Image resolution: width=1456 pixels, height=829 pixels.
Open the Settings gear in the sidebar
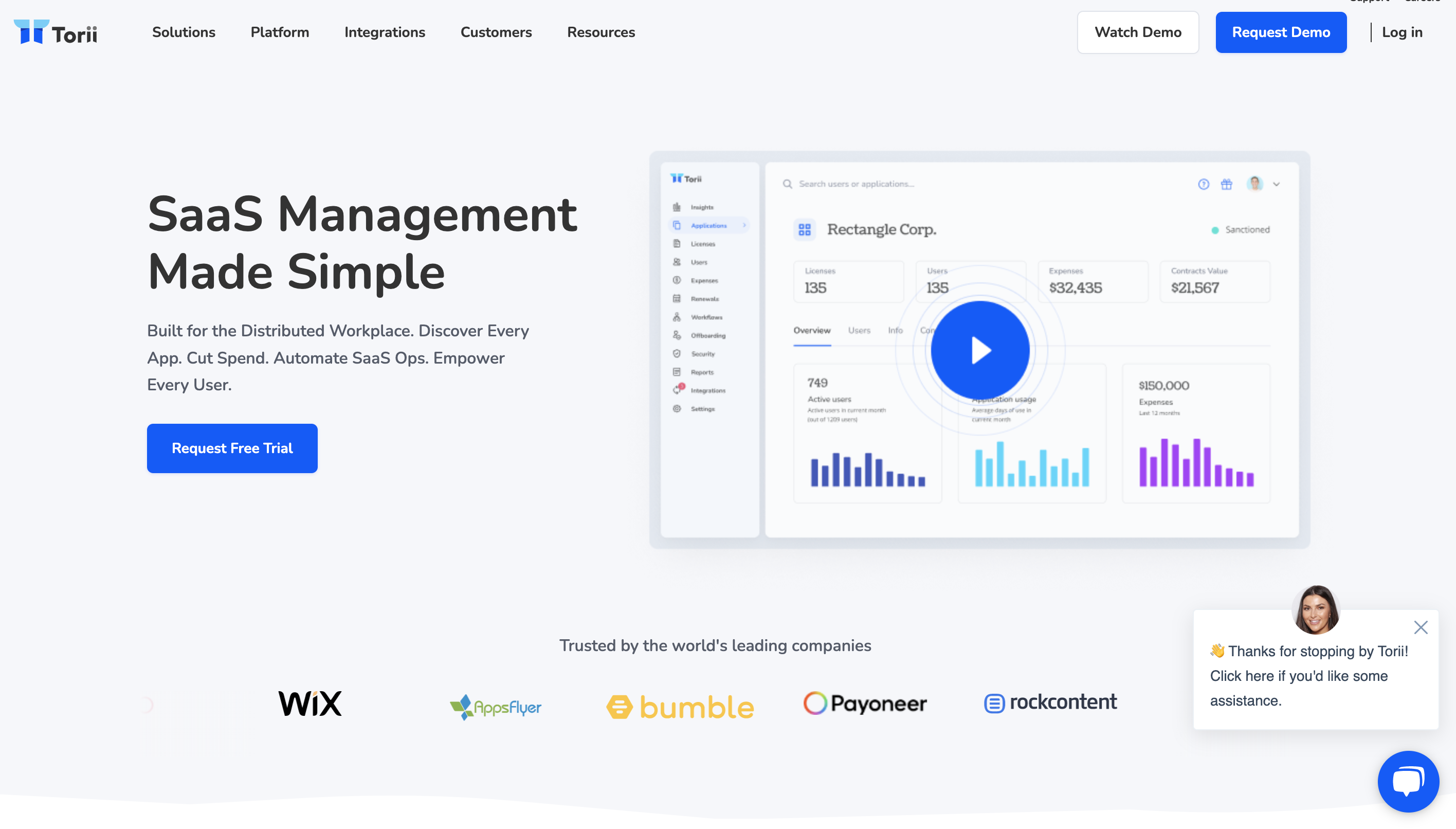click(x=676, y=409)
